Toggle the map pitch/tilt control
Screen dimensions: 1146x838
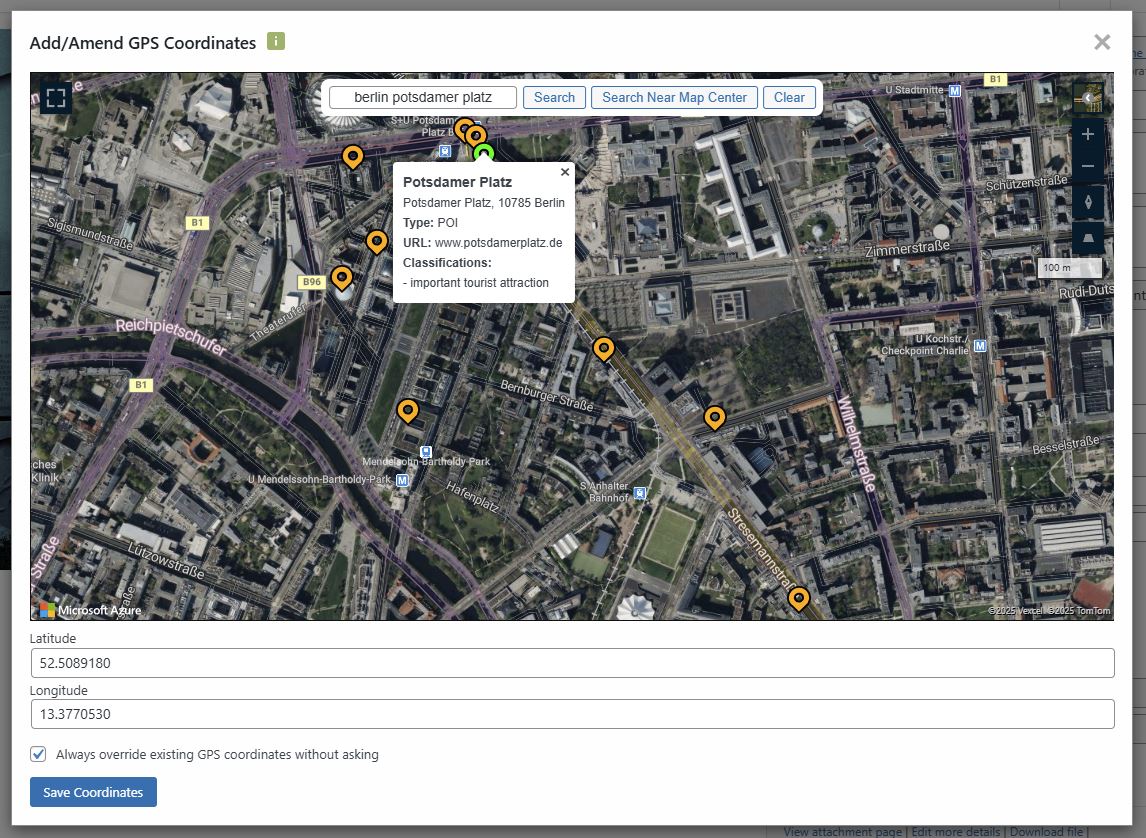(x=1088, y=237)
